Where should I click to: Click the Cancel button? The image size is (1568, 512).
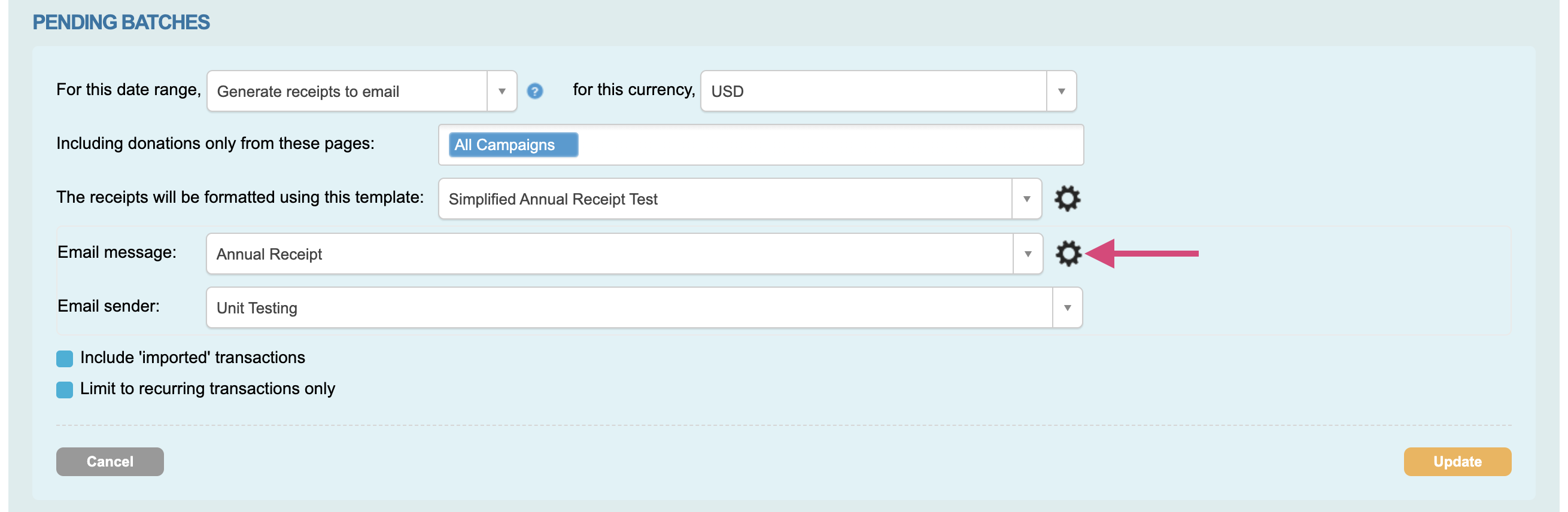[110, 462]
